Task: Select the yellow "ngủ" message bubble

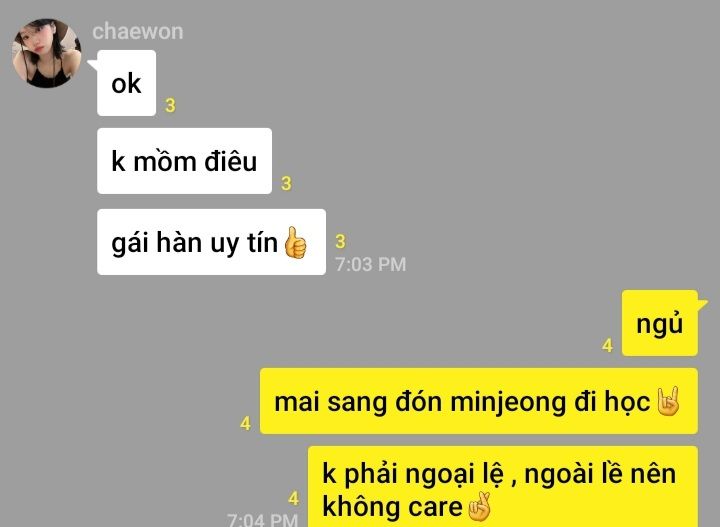Action: click(x=660, y=323)
